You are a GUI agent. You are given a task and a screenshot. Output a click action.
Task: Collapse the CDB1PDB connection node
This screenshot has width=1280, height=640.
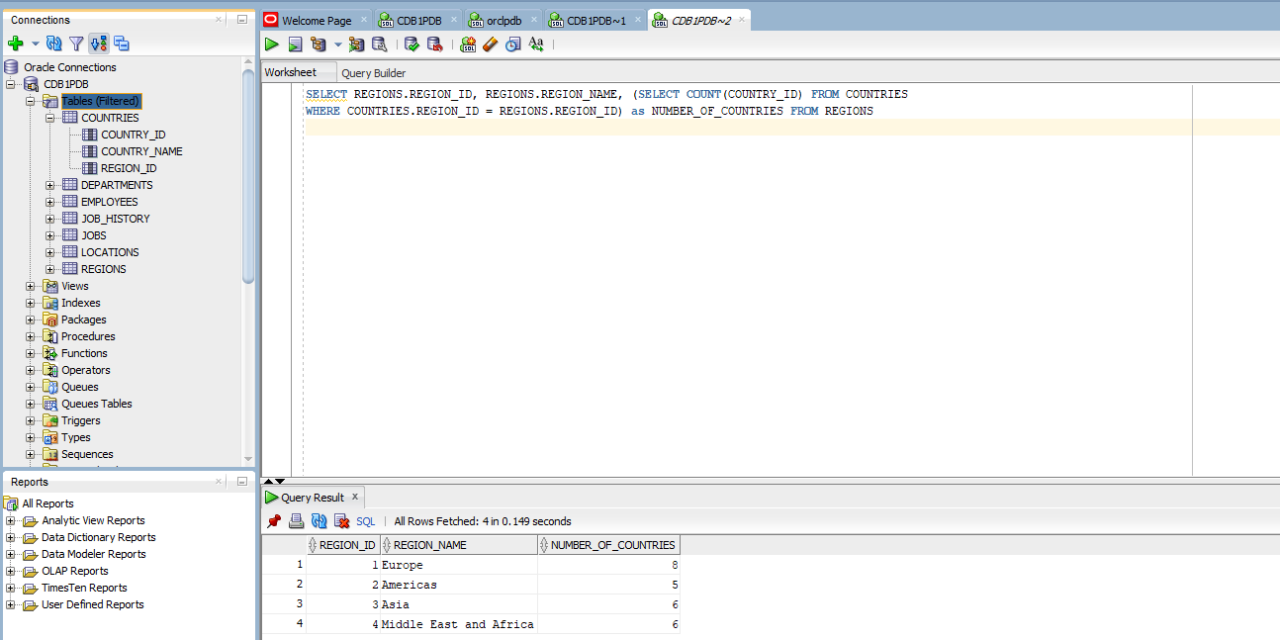coord(11,84)
